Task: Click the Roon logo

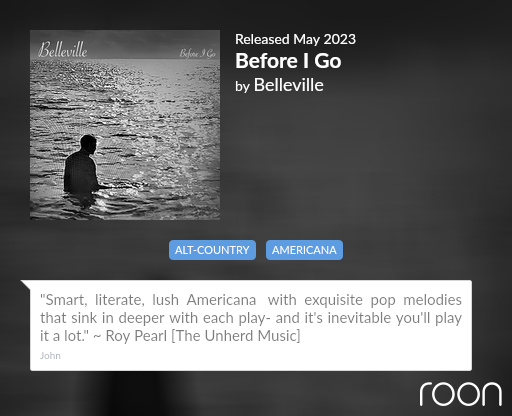Action: (461, 394)
